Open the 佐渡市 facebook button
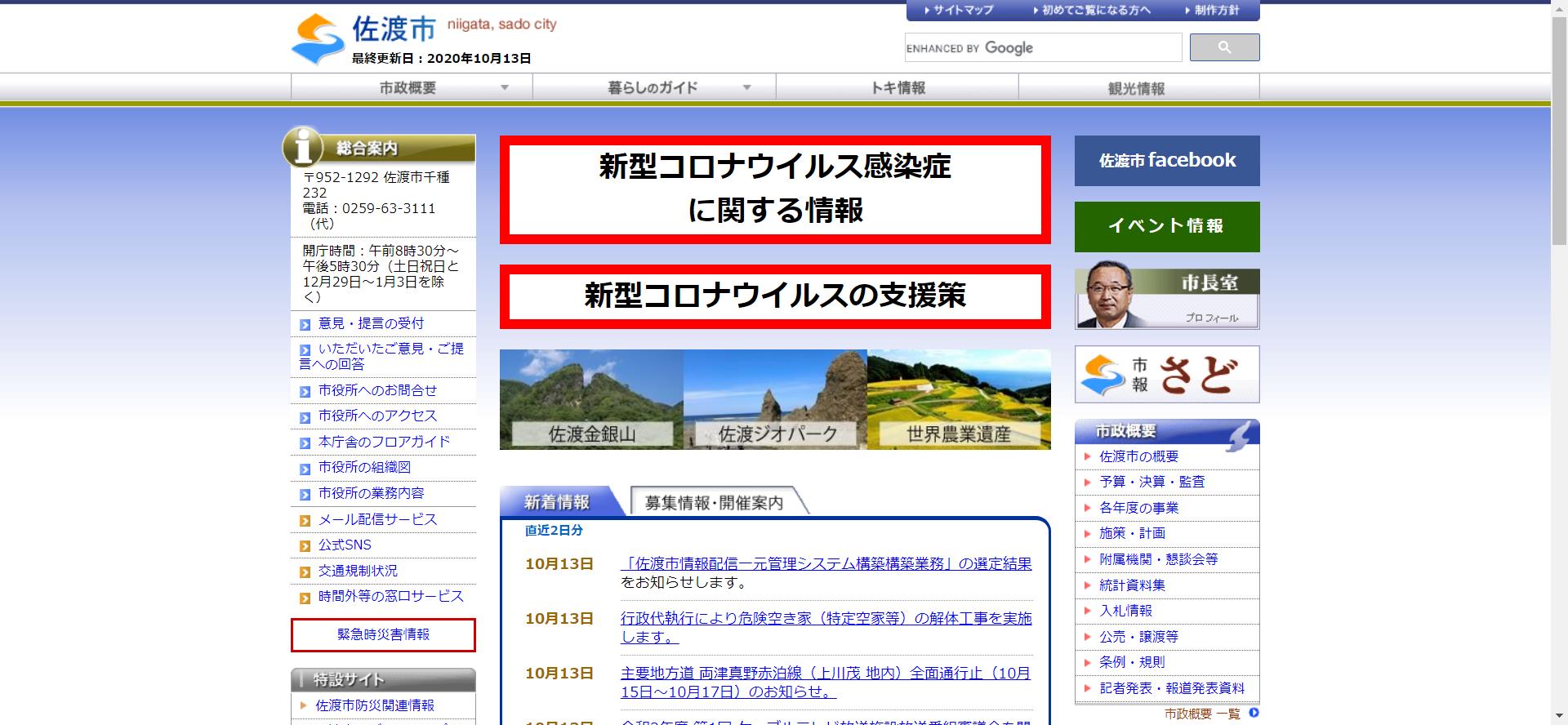Viewport: 1568px width, 725px height. [1167, 161]
